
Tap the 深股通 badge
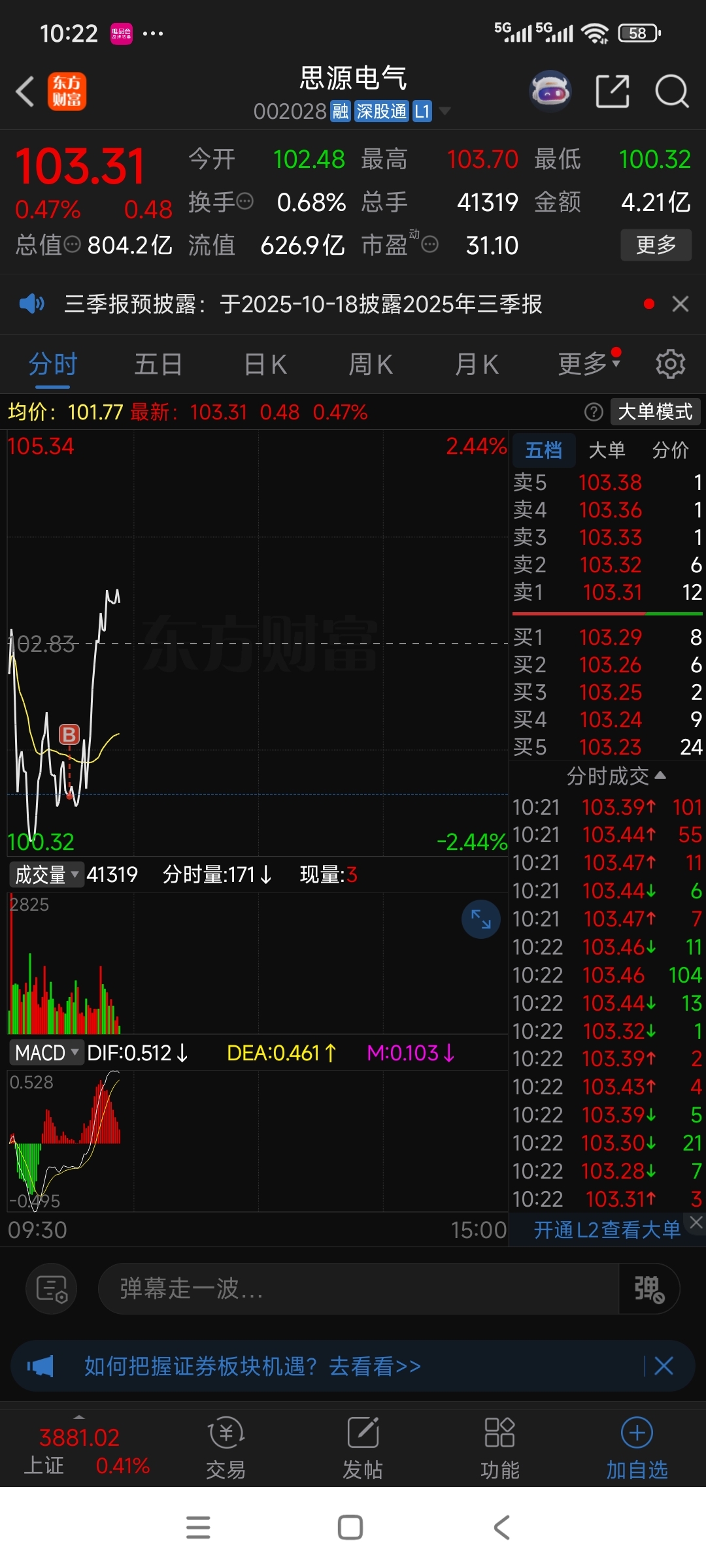pyautogui.click(x=381, y=111)
